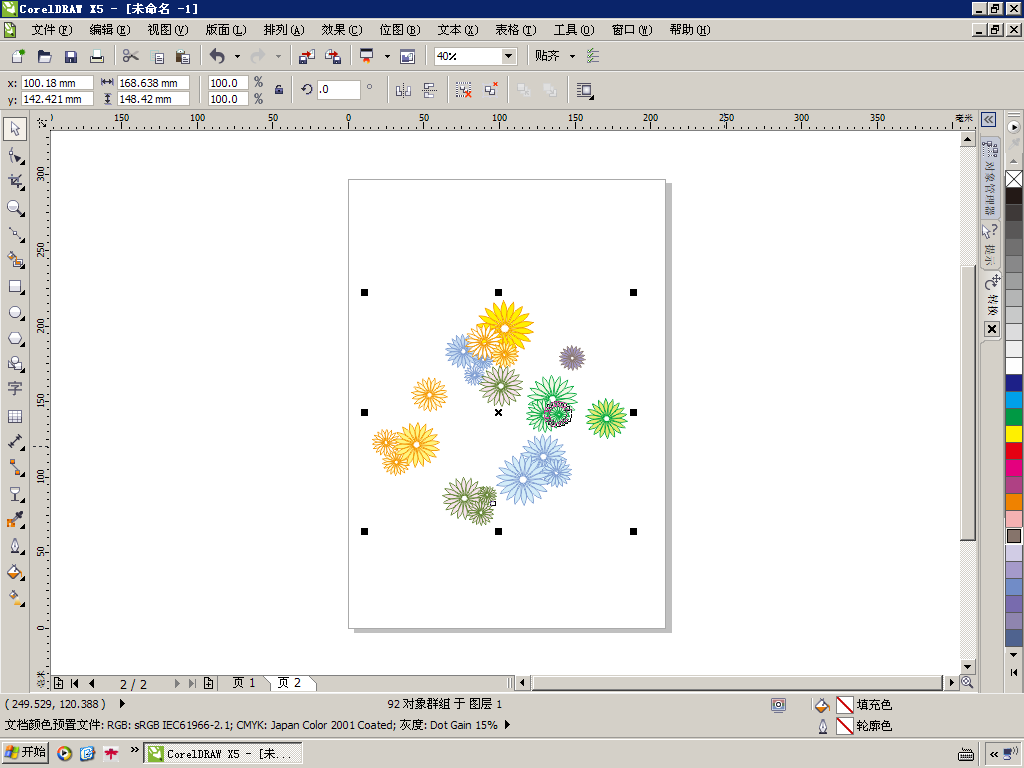Select the Shape edit tool
This screenshot has width=1024, height=768.
click(x=15, y=155)
